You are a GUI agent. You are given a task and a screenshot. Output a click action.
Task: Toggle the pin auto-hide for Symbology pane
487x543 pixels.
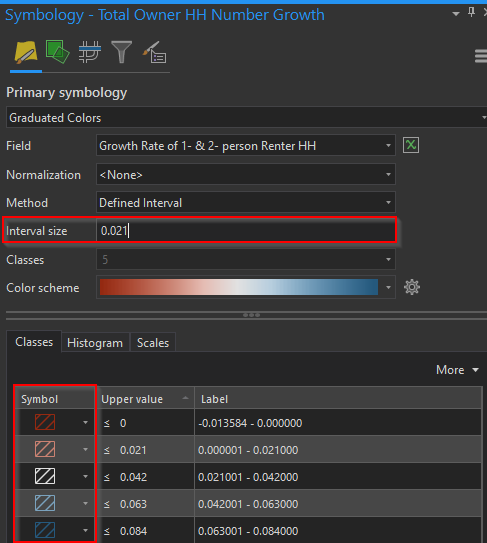coord(471,12)
